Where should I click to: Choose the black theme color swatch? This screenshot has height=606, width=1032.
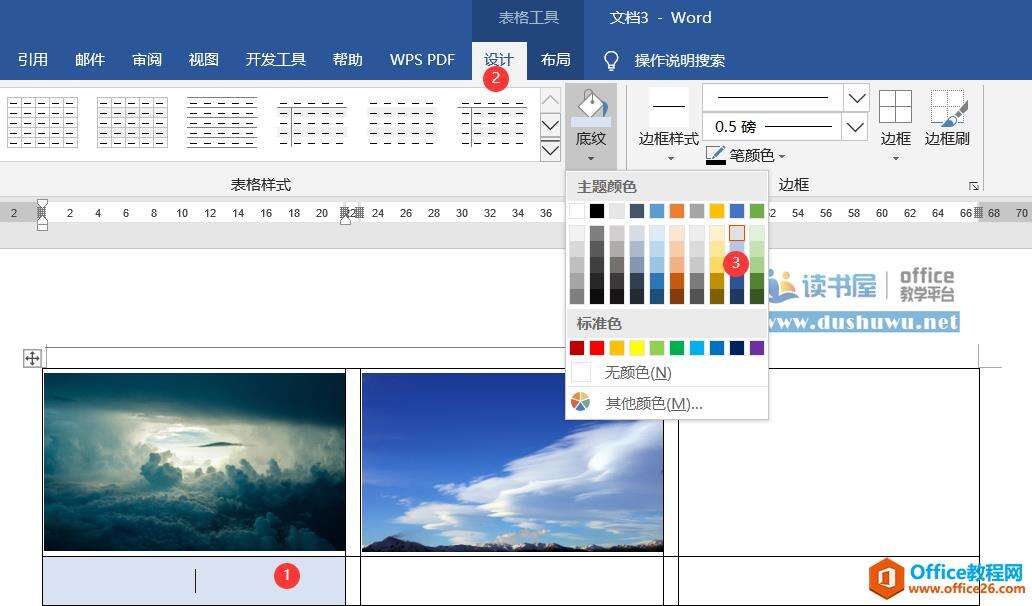click(x=597, y=211)
